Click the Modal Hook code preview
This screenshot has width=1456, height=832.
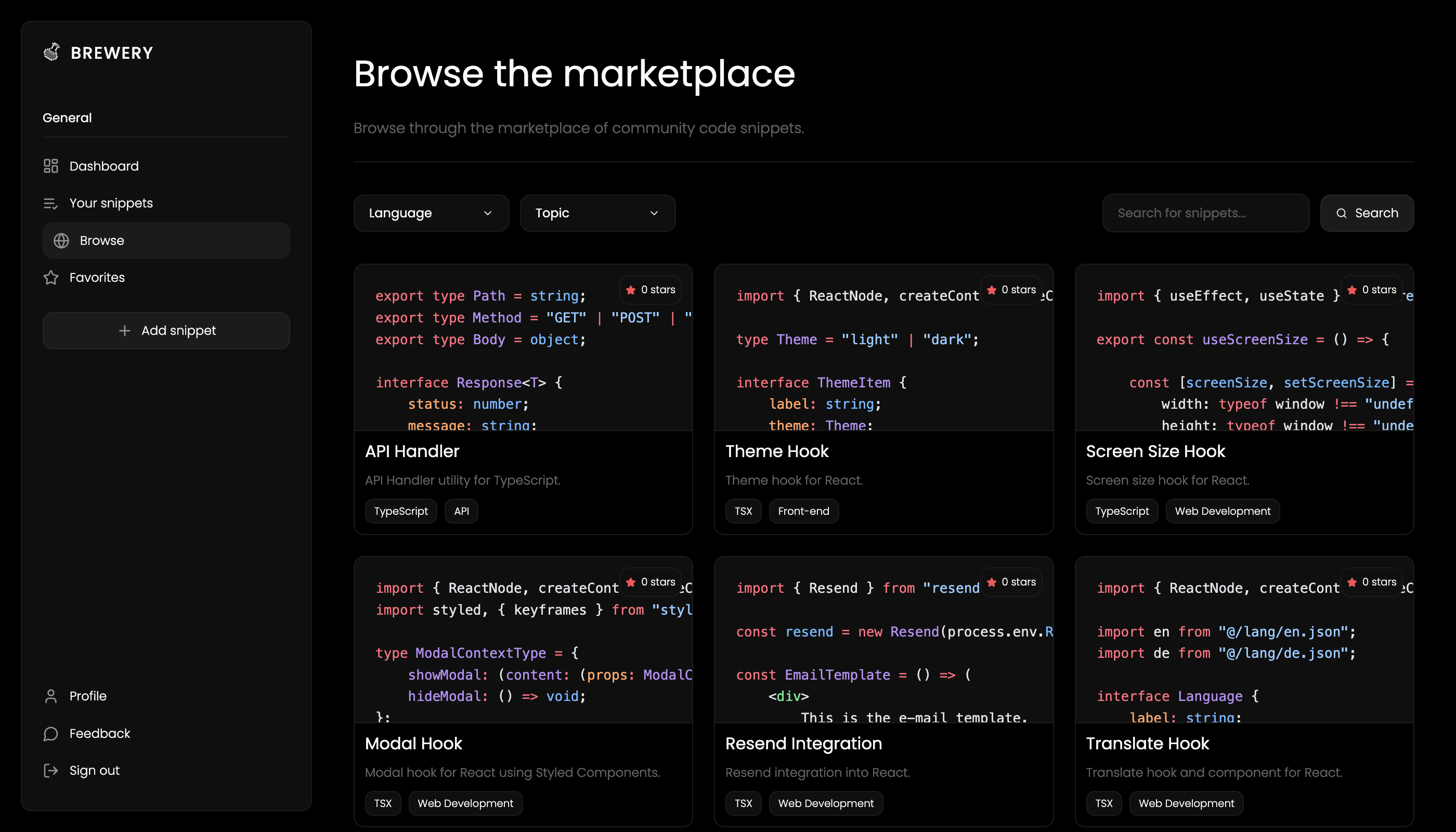point(523,640)
